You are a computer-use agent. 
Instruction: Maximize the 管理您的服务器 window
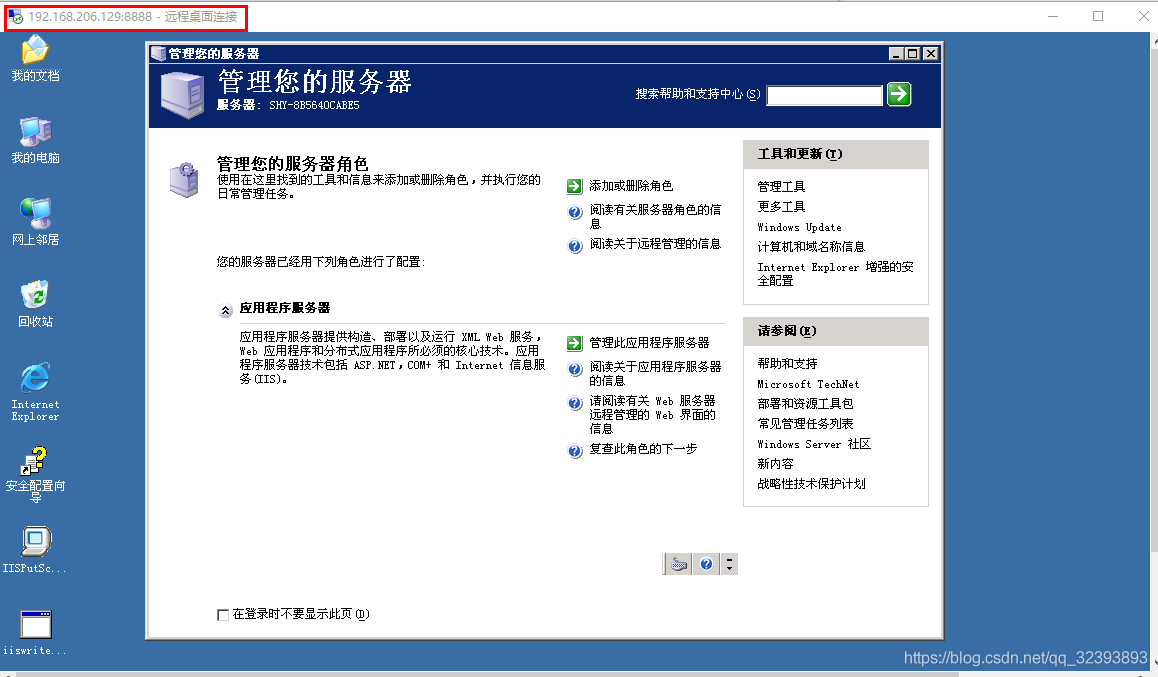click(x=913, y=53)
